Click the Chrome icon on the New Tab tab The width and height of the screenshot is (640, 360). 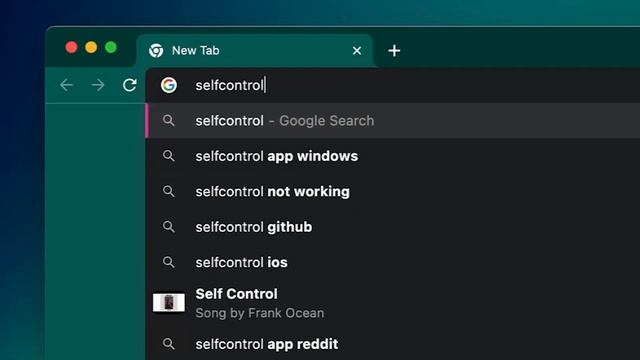(156, 51)
